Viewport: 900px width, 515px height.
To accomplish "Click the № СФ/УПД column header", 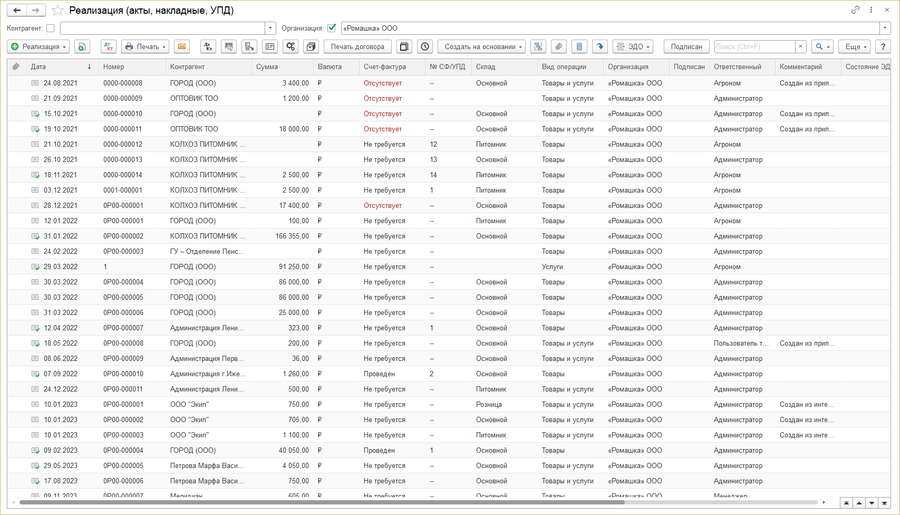I will 447,67.
